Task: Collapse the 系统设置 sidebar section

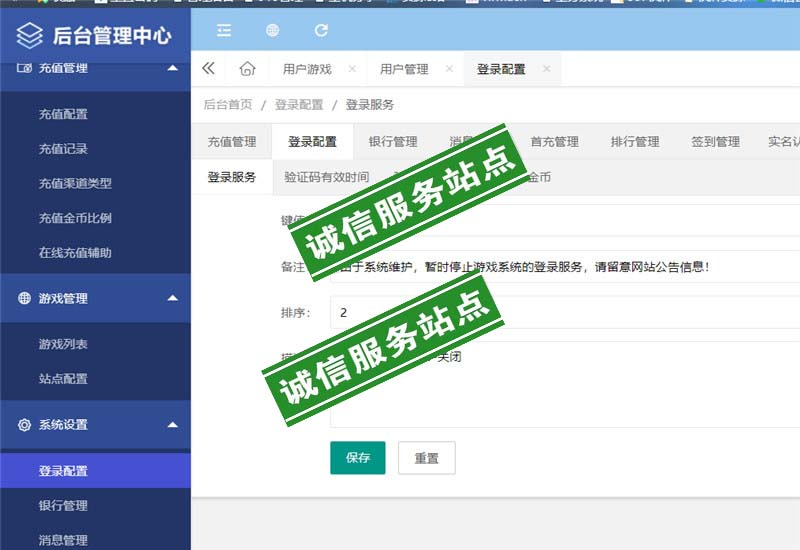Action: [173, 425]
